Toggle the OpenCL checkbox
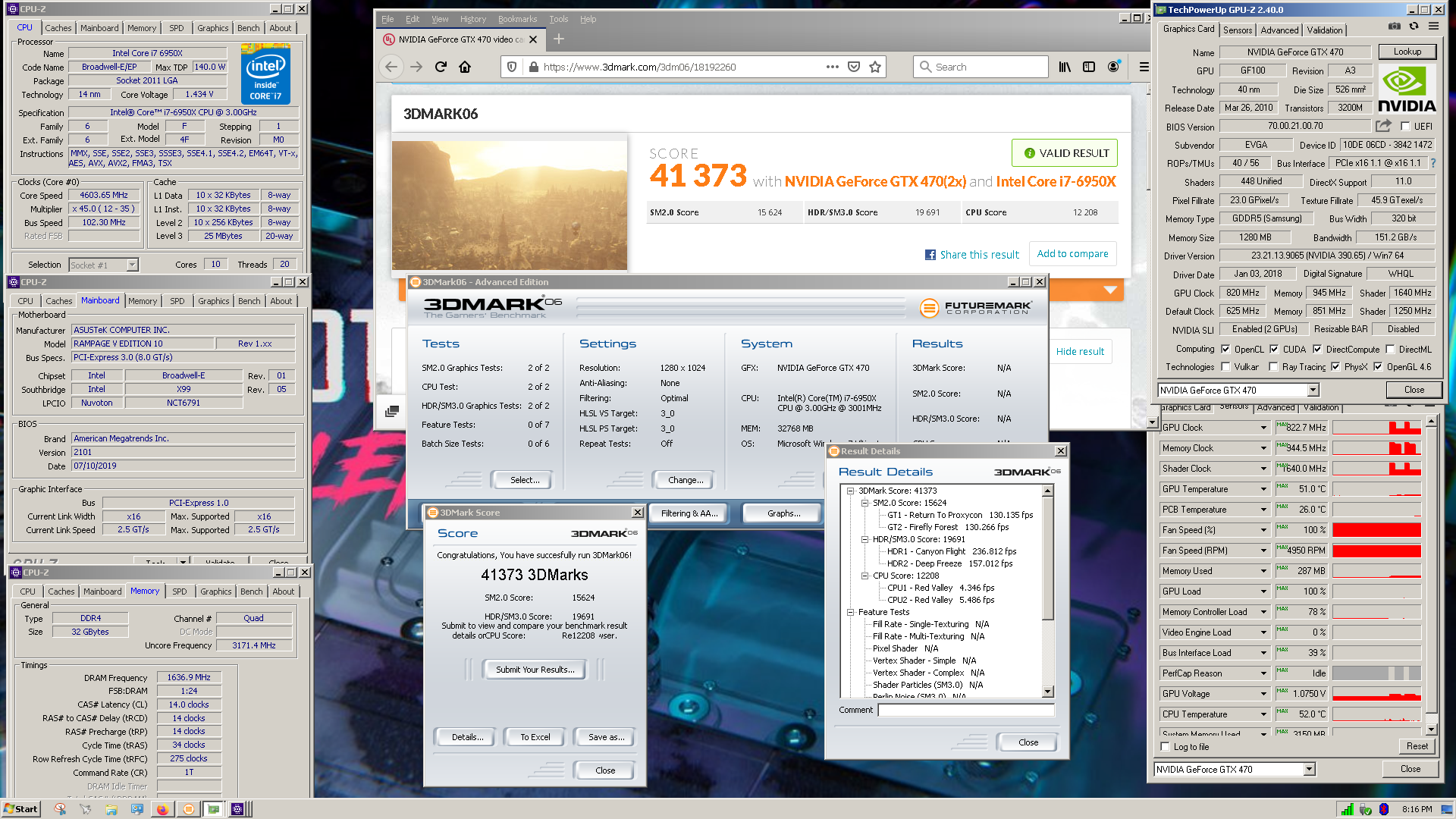The image size is (1456, 819). click(1225, 350)
